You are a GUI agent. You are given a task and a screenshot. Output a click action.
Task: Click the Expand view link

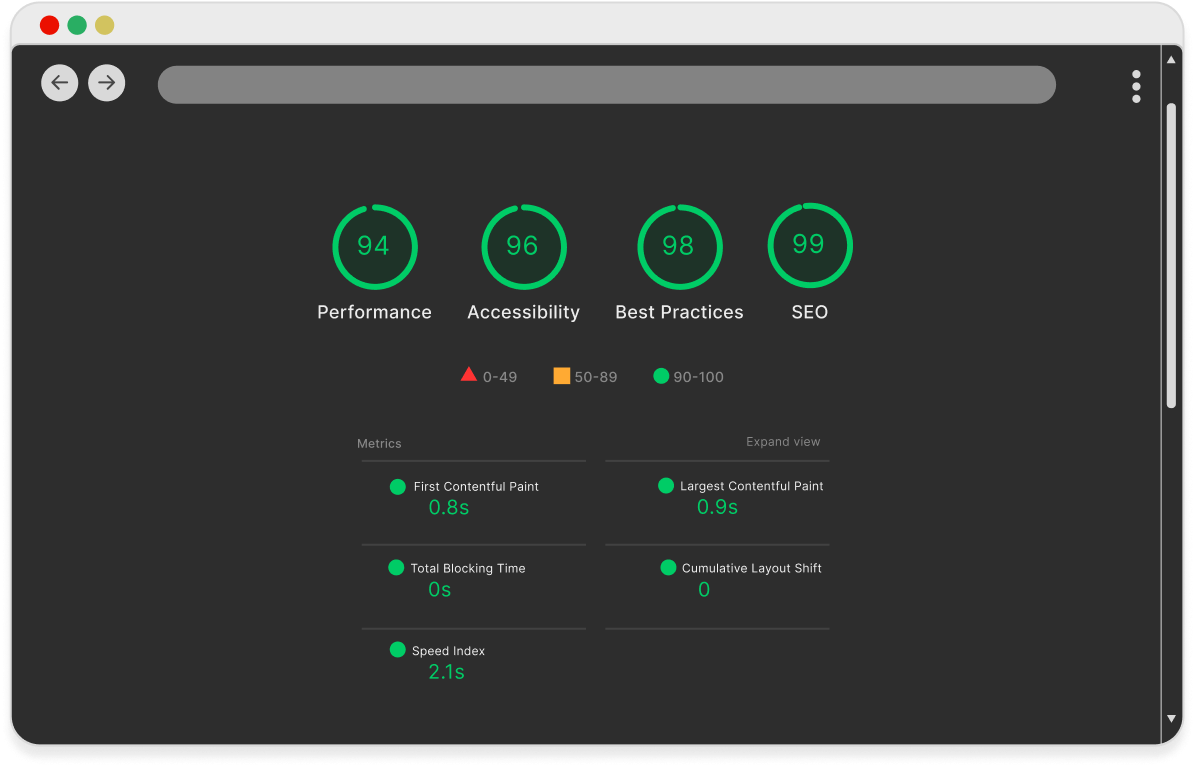click(783, 442)
